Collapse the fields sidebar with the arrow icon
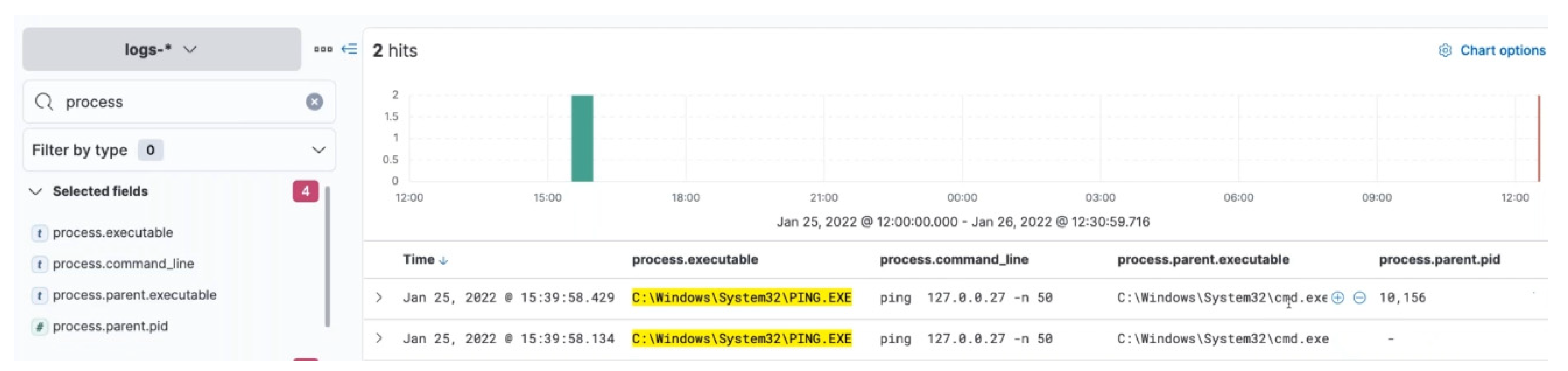1568x371 pixels. point(350,49)
